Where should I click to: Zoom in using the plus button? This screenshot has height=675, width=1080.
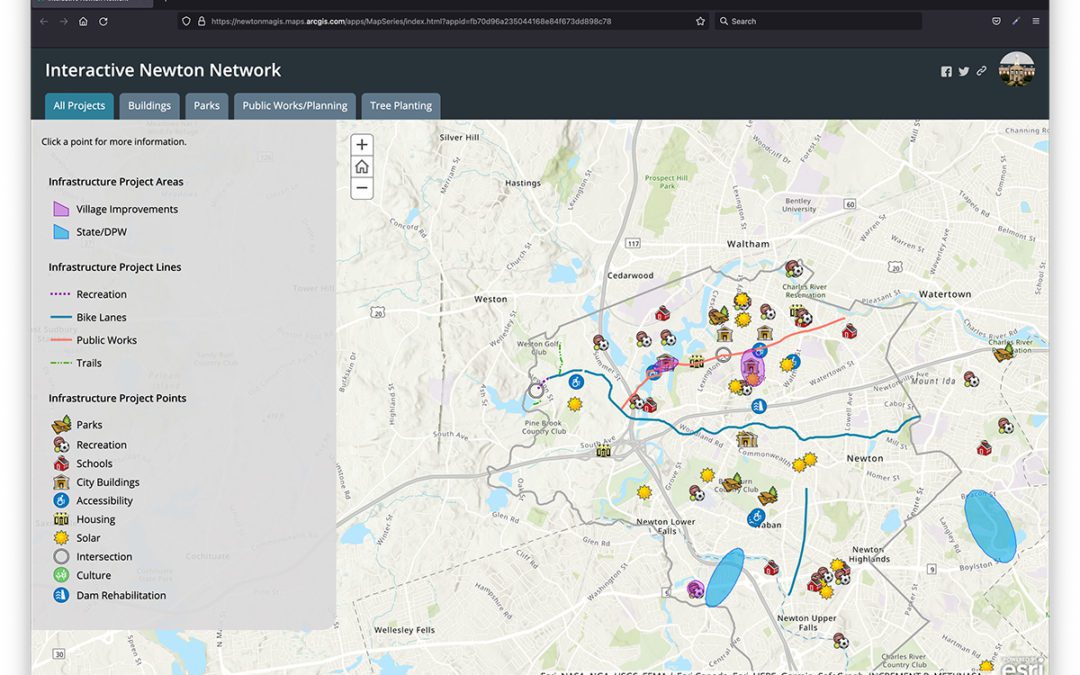click(361, 144)
